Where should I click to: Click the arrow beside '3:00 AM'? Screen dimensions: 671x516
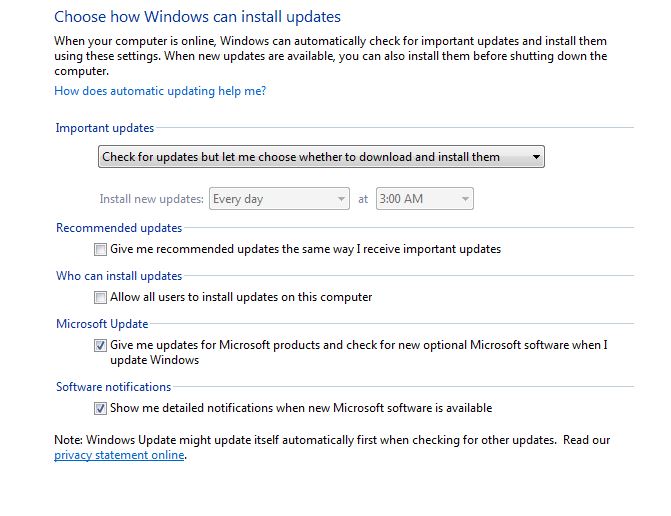[465, 199]
